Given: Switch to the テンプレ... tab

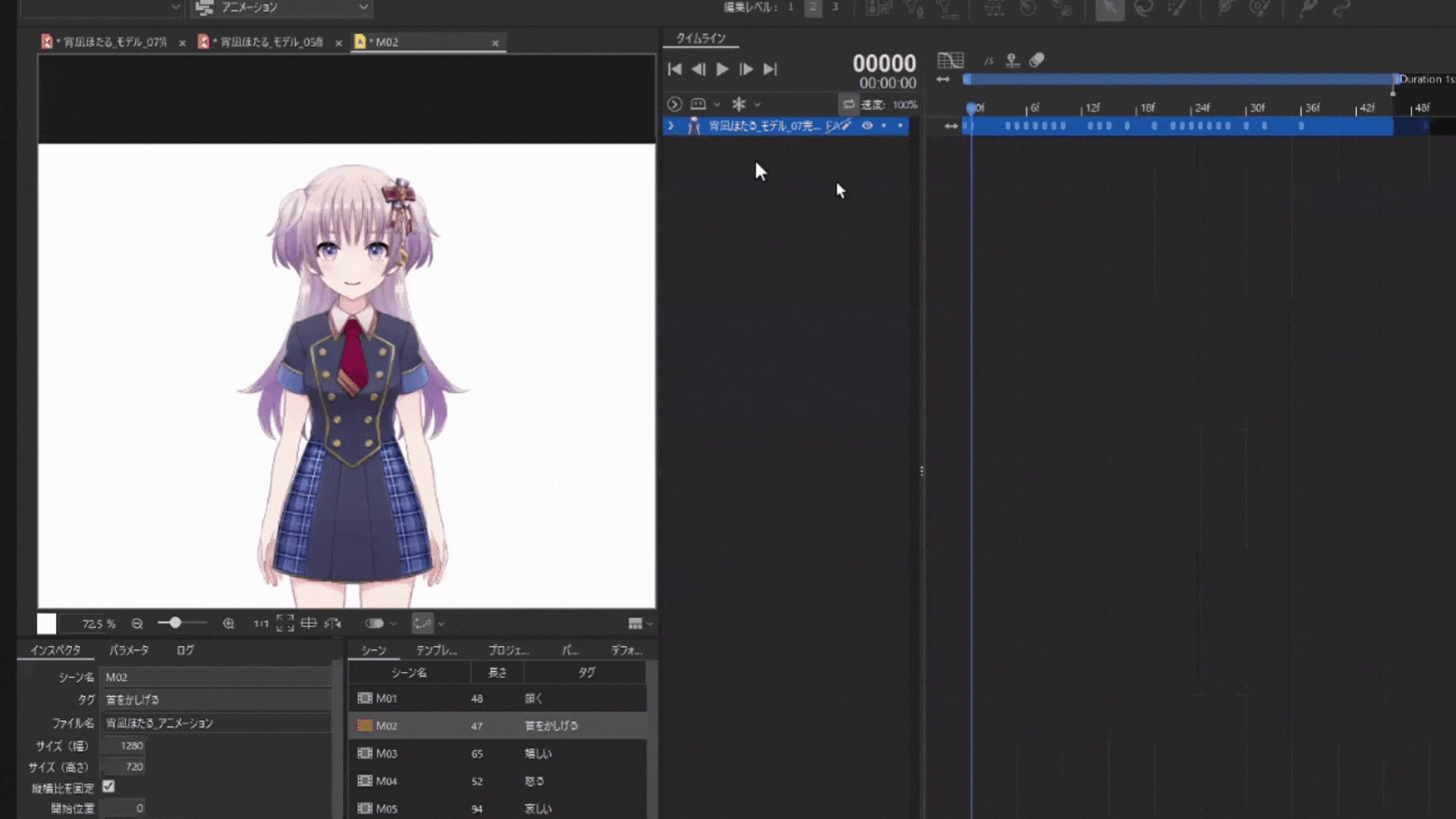Looking at the screenshot, I should (437, 650).
